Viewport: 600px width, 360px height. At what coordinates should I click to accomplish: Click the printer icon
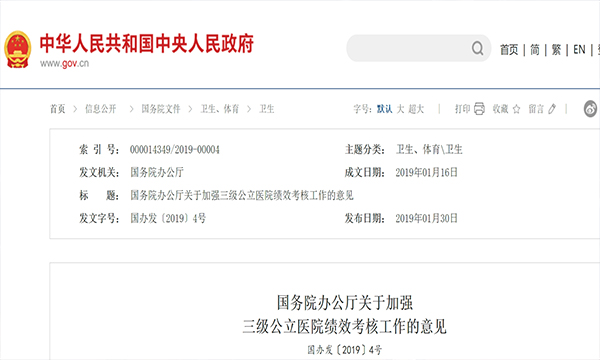pyautogui.click(x=479, y=109)
